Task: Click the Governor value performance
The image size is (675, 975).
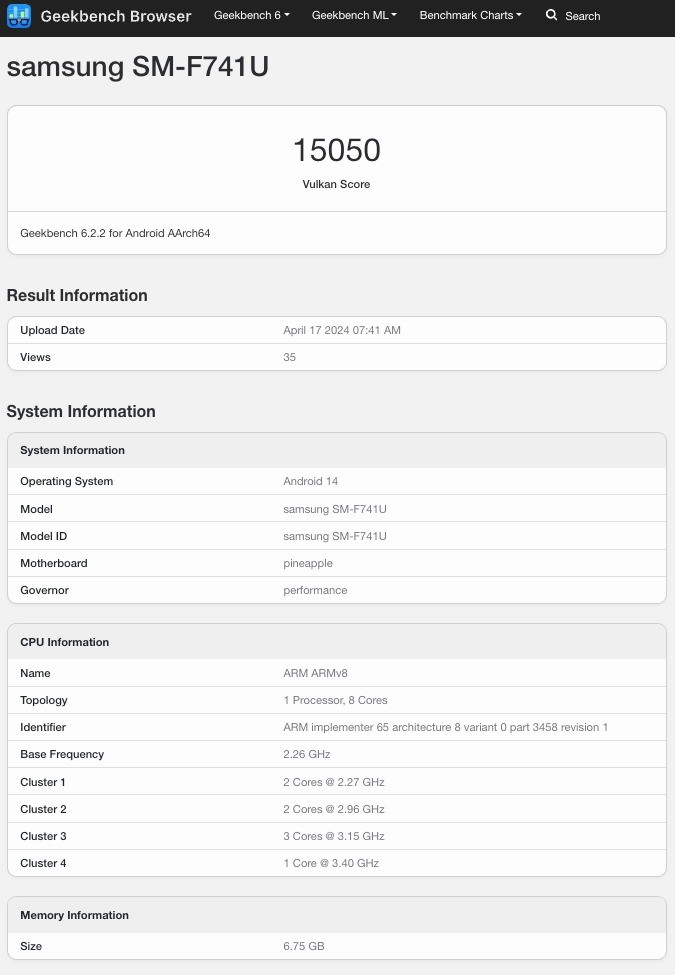Action: coord(315,590)
